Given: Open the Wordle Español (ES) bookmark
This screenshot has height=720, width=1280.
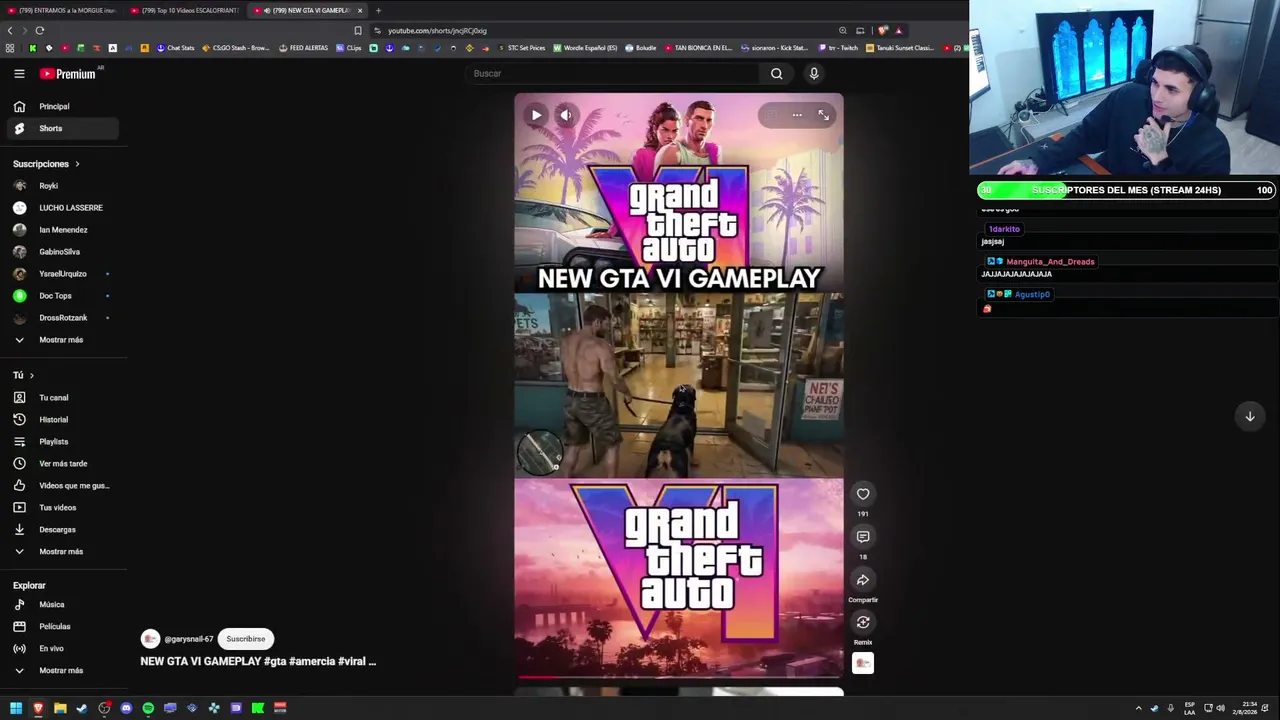Looking at the screenshot, I should point(585,48).
